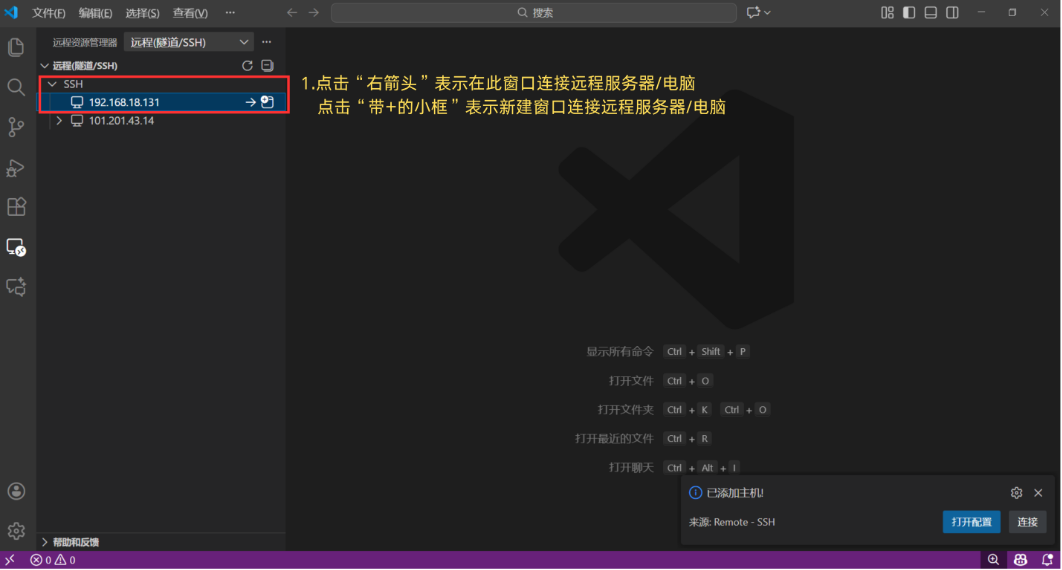
Task: Open the remote type dropdown
Action: tap(189, 42)
